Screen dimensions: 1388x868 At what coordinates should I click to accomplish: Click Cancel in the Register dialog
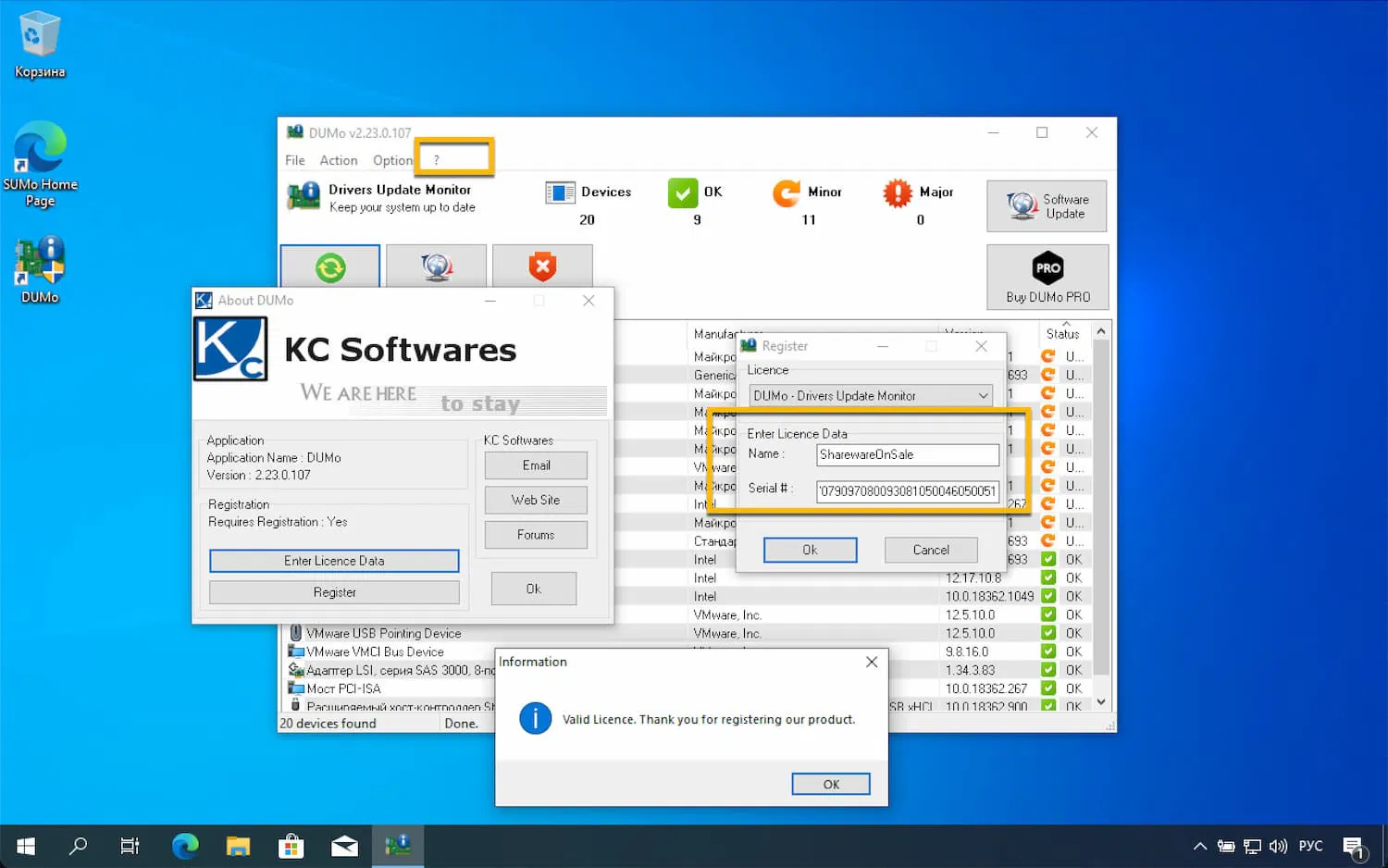point(931,550)
